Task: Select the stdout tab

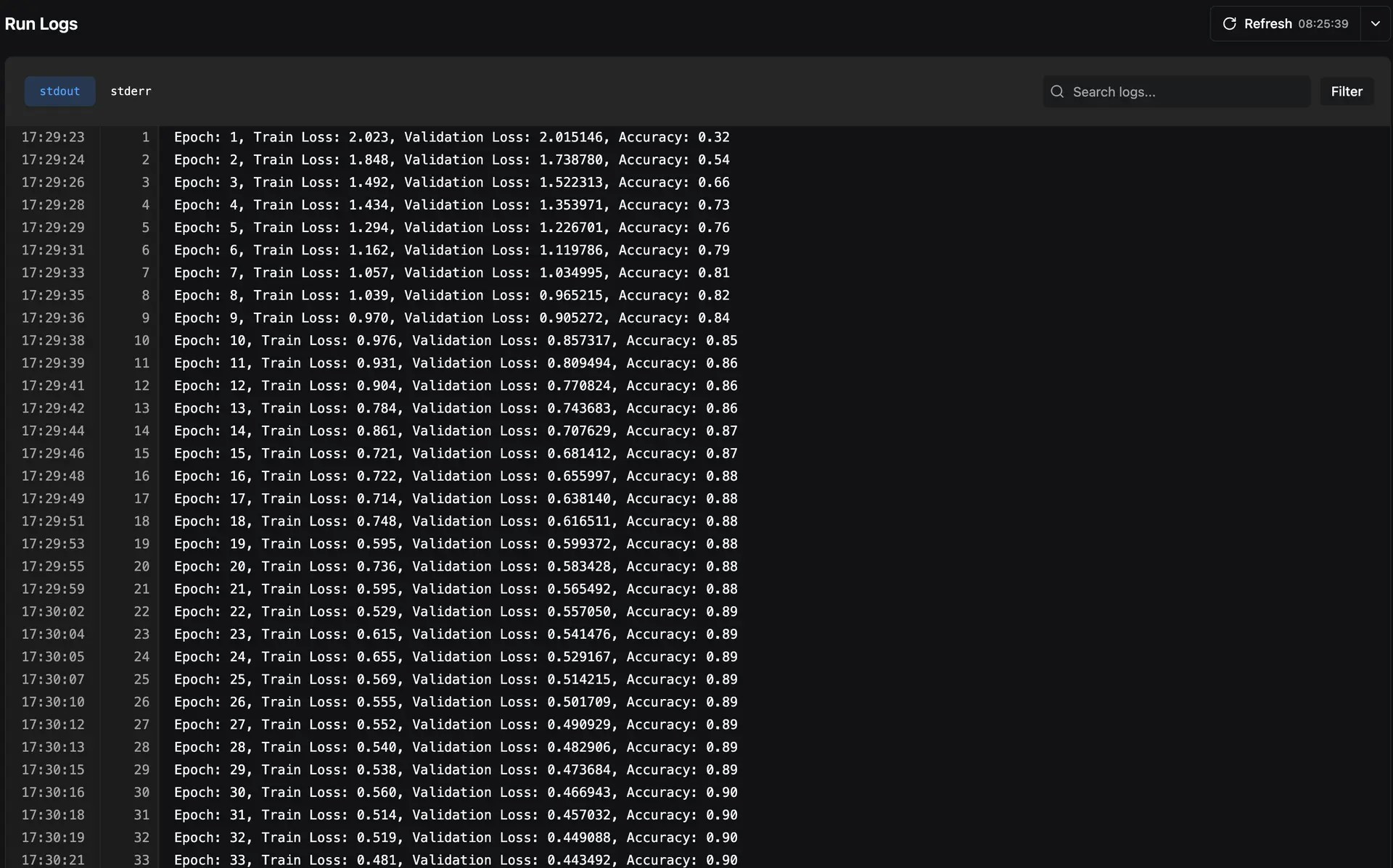Action: [59, 91]
